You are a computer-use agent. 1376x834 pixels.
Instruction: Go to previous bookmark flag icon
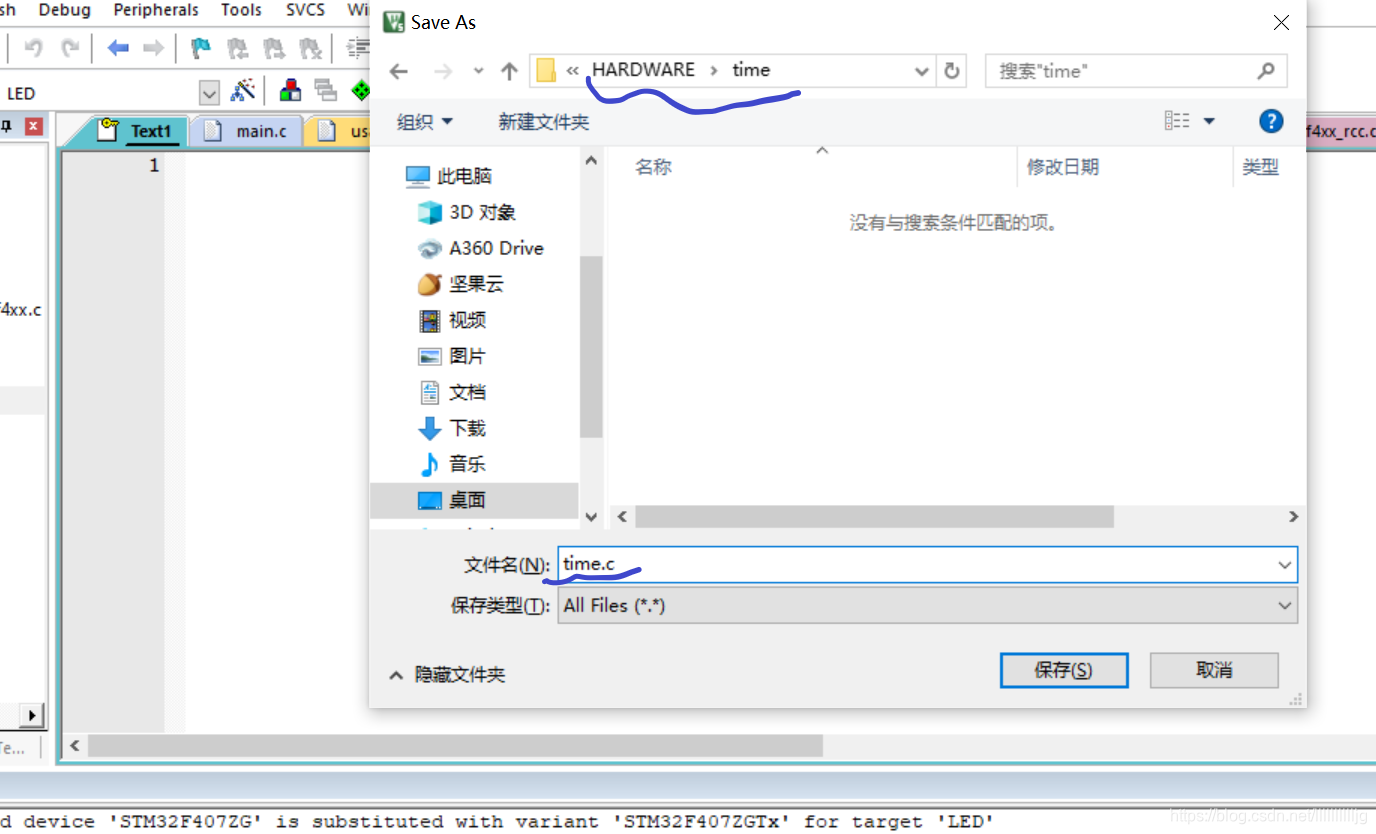[x=237, y=48]
